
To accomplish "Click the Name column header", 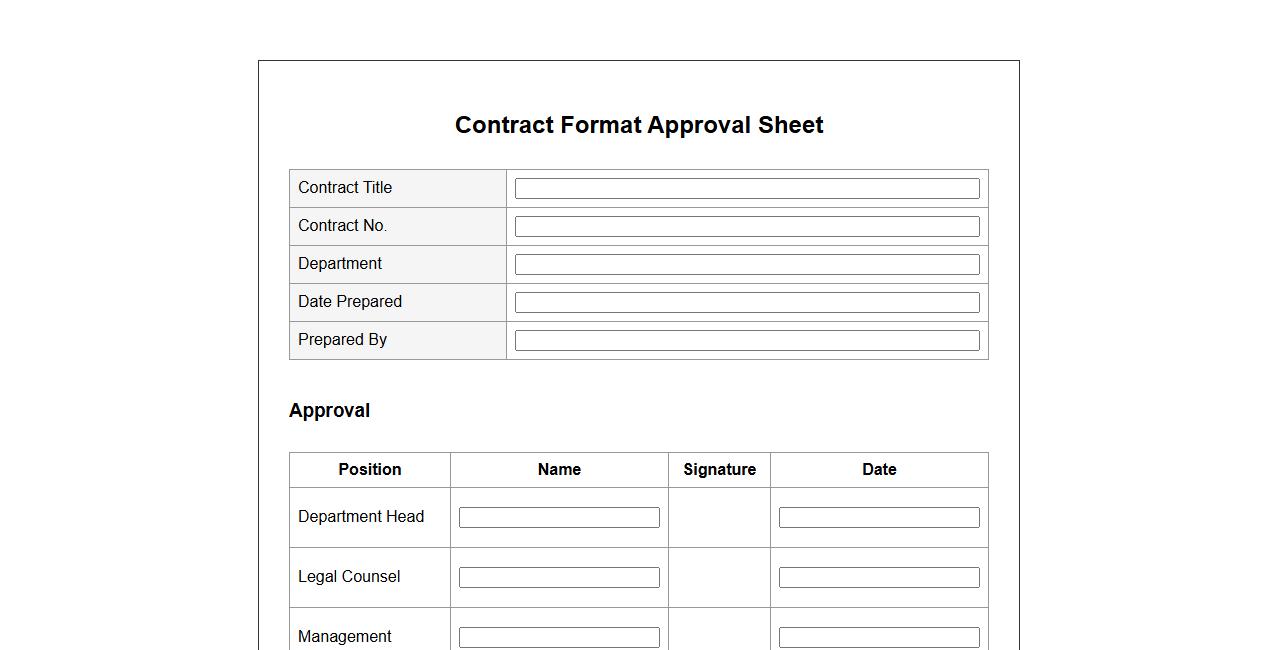I will [559, 470].
